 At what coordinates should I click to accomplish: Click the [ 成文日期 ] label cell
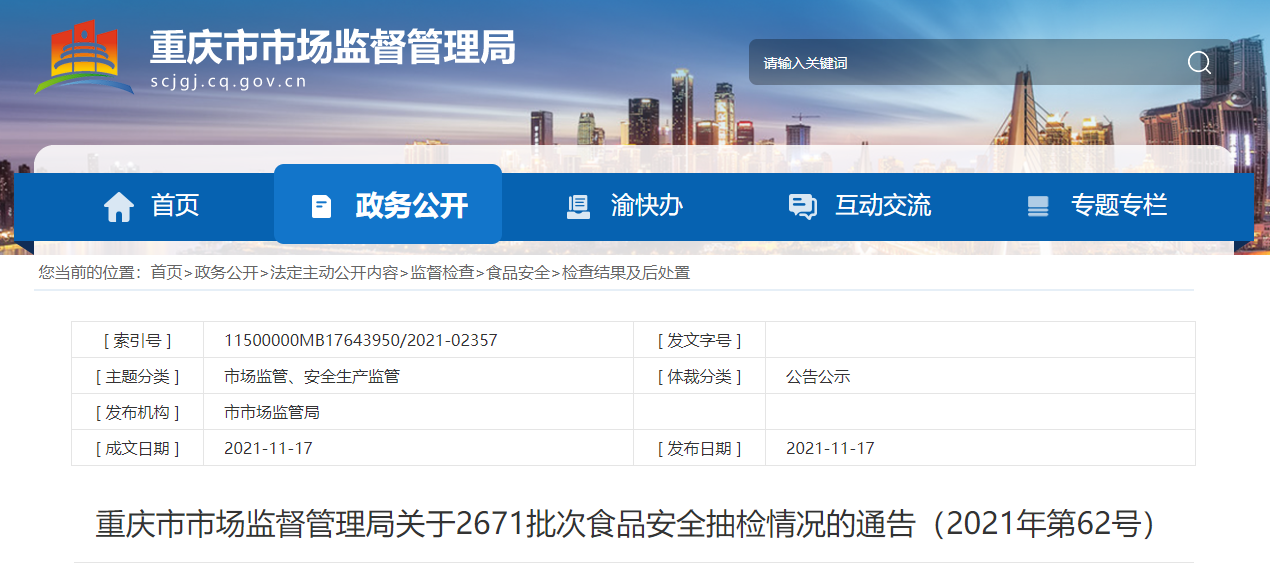[138, 448]
